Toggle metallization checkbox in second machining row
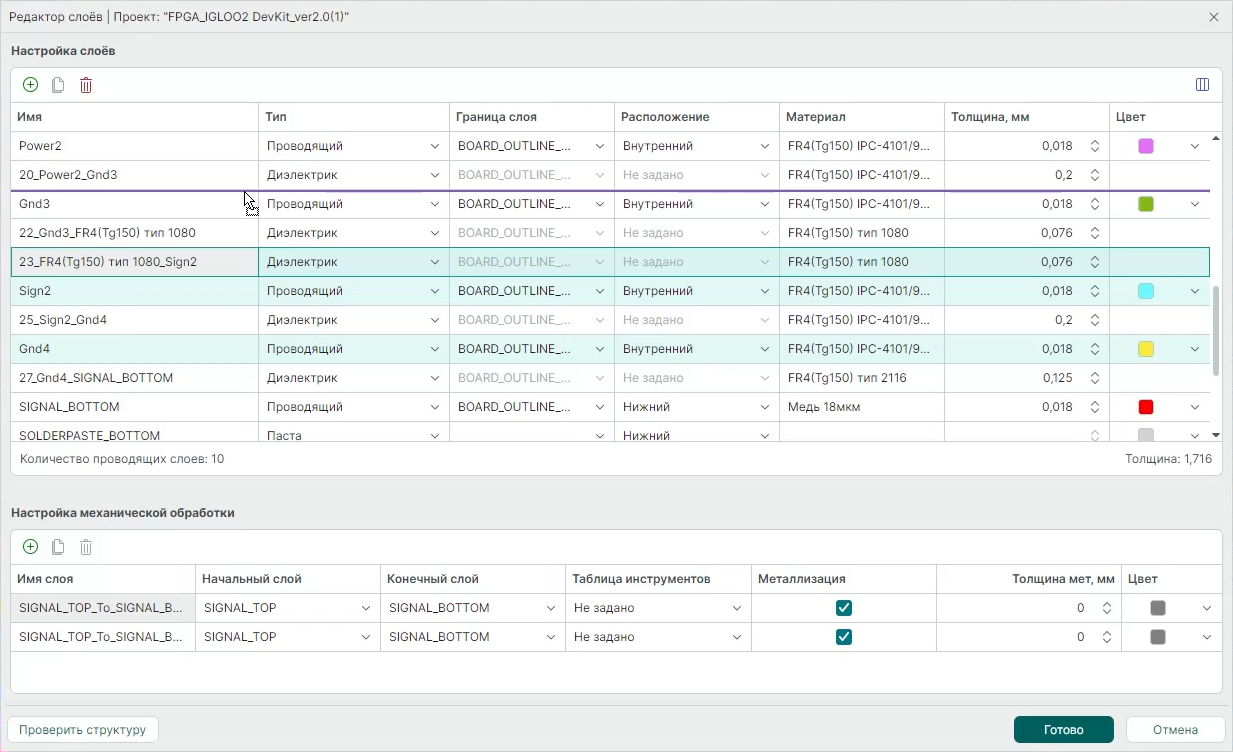 pos(844,637)
